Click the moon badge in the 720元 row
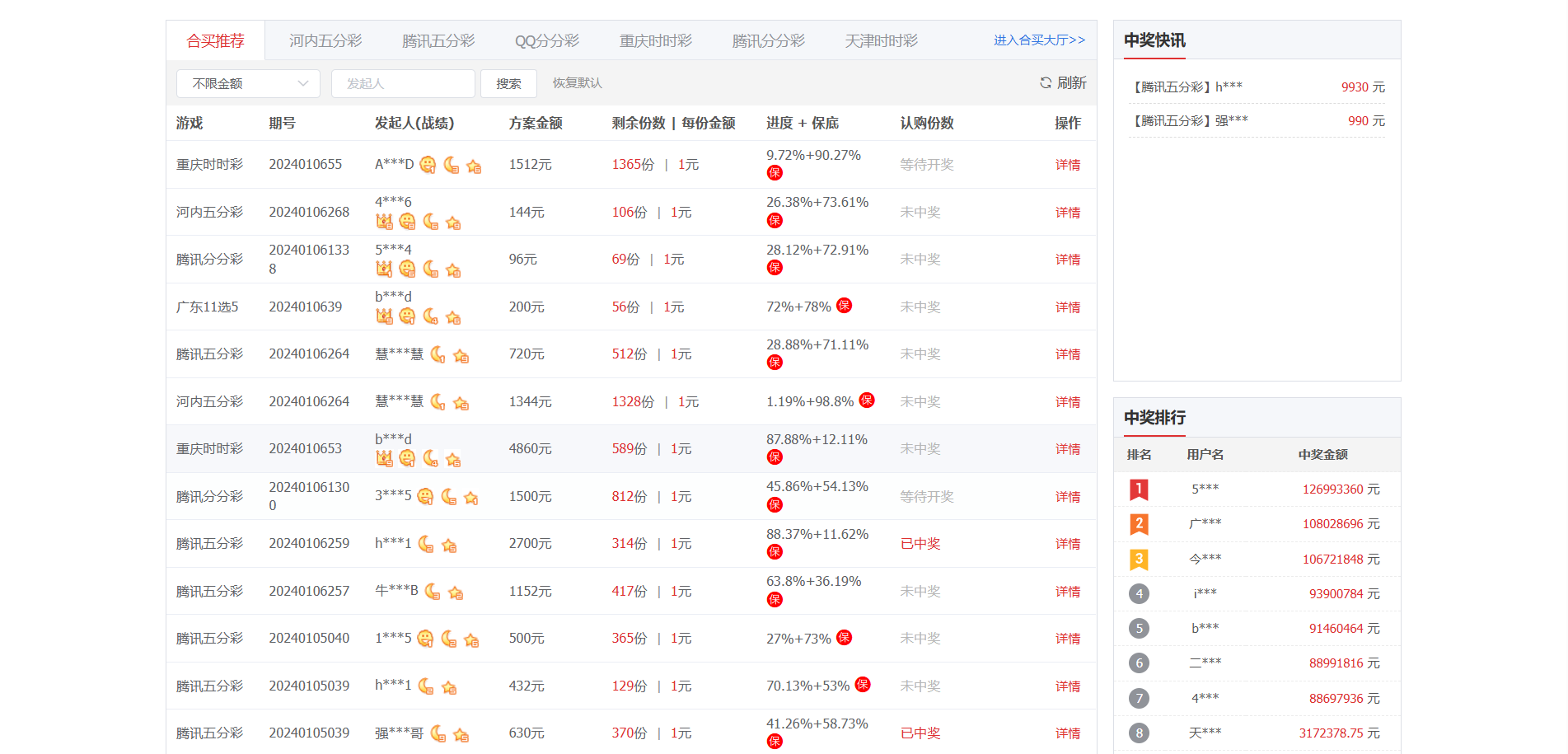1568x754 pixels. point(438,354)
